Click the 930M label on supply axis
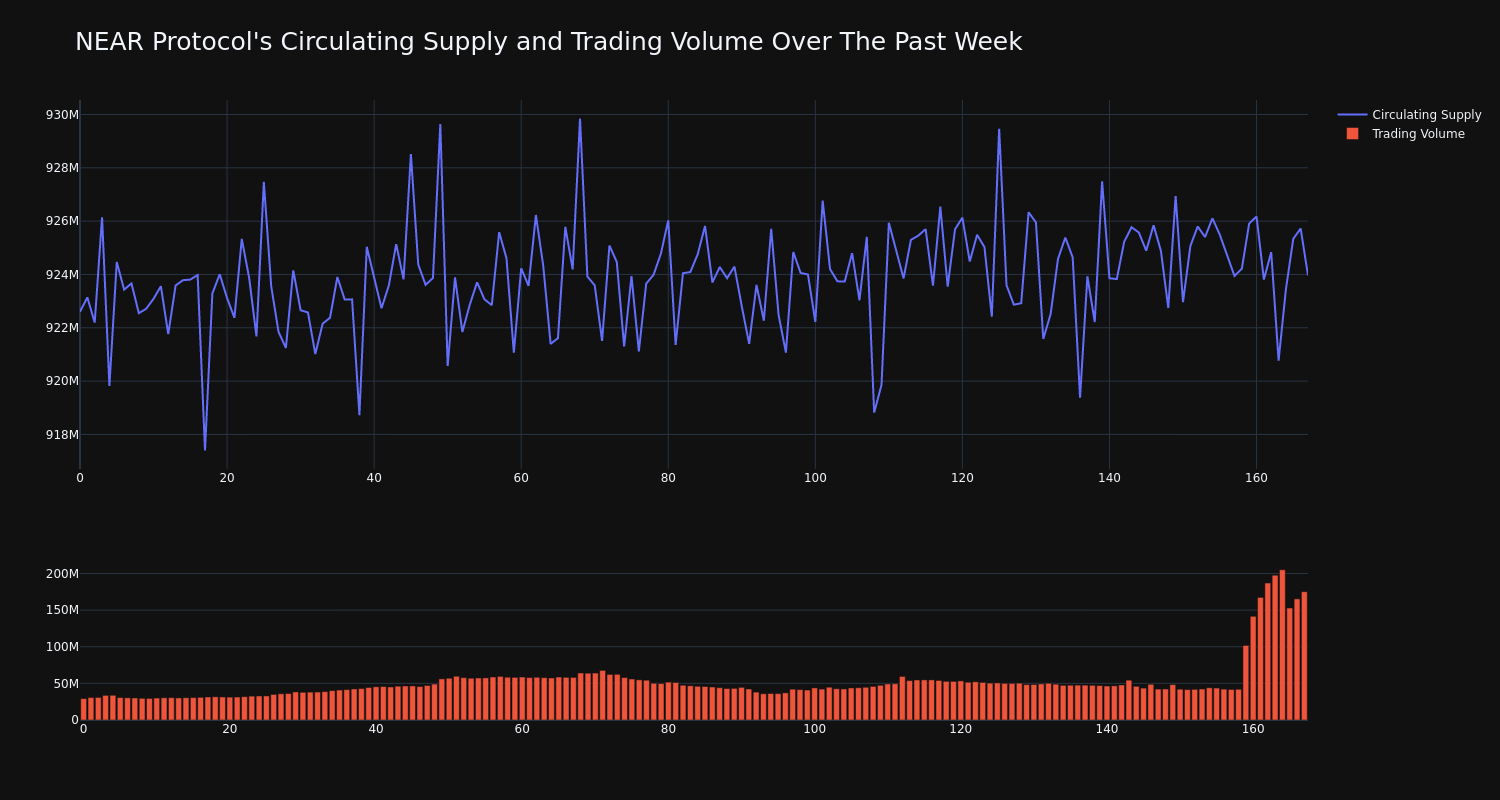 [x=62, y=115]
